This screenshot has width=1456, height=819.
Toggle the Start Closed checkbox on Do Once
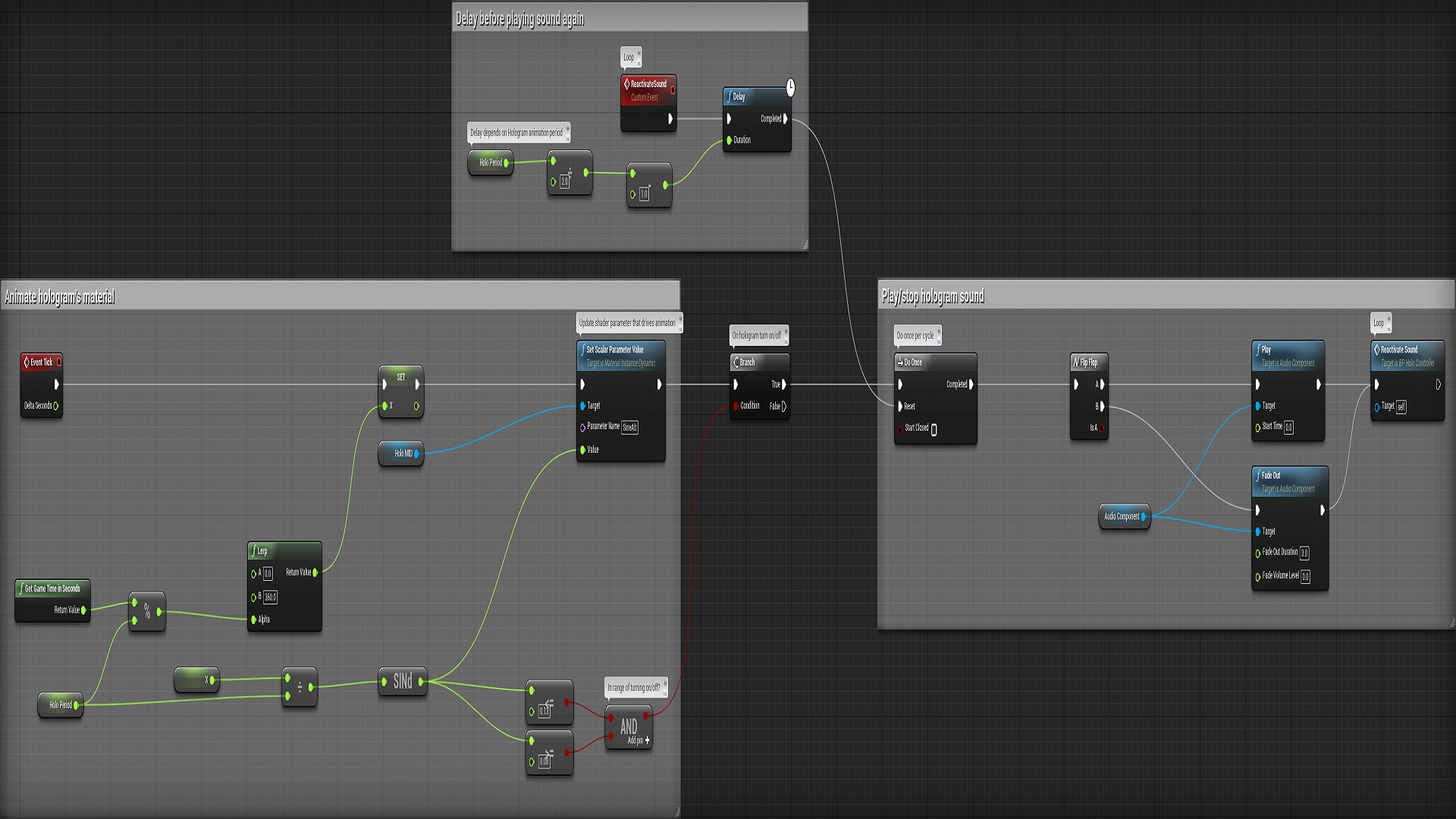pos(934,428)
